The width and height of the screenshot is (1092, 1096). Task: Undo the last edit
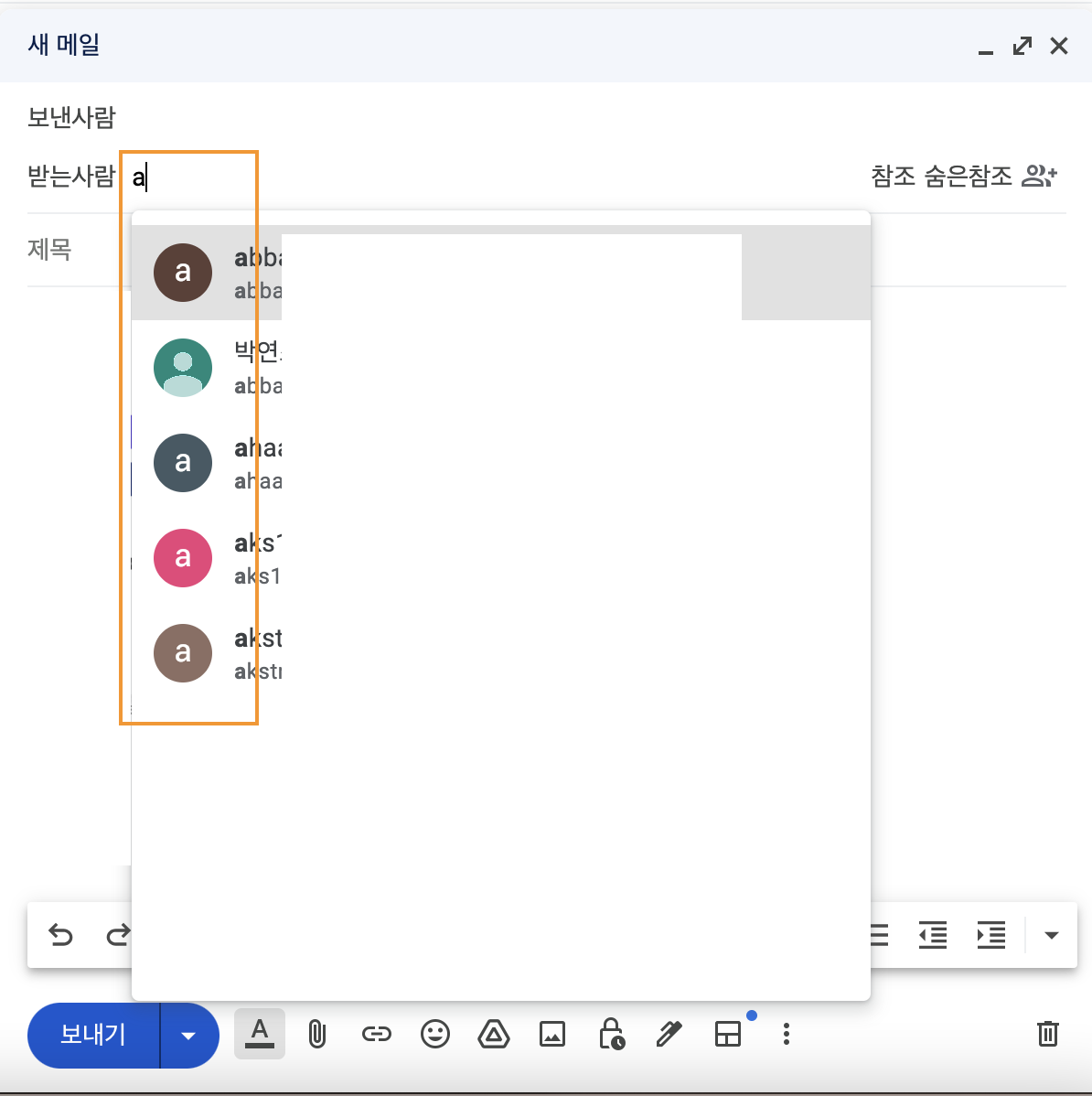click(x=60, y=935)
